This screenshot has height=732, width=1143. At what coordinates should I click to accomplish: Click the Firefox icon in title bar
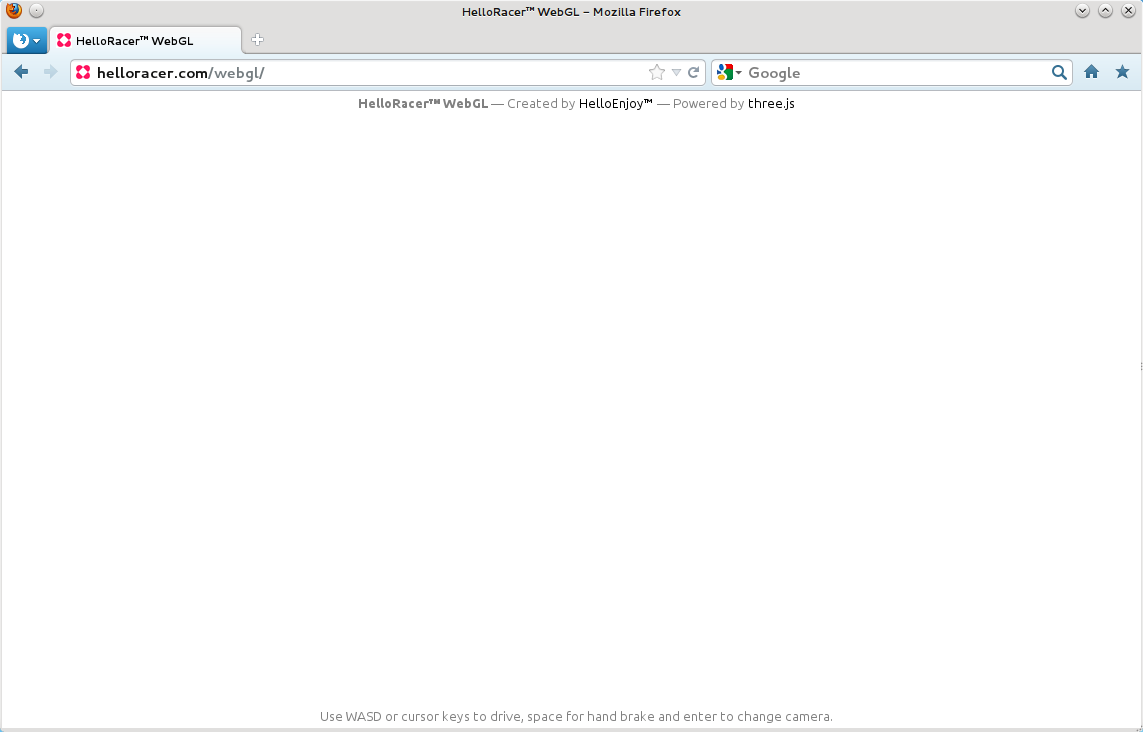(x=14, y=11)
